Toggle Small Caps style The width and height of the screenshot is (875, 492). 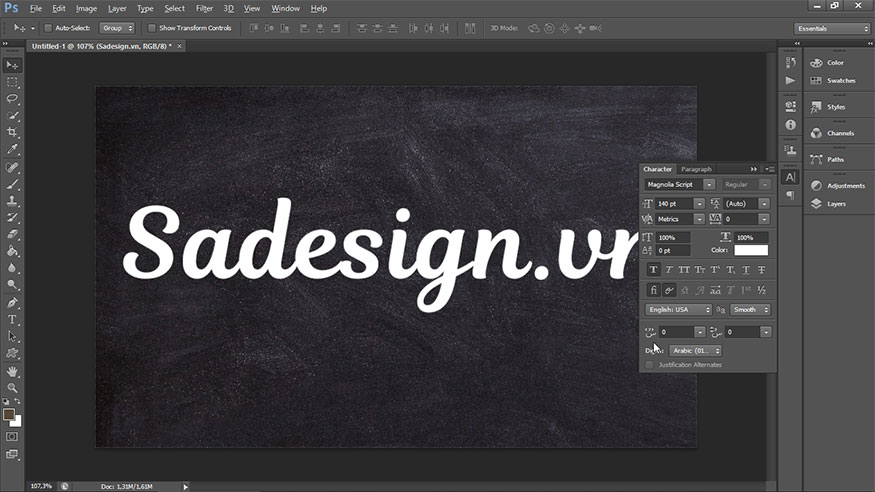coord(700,270)
